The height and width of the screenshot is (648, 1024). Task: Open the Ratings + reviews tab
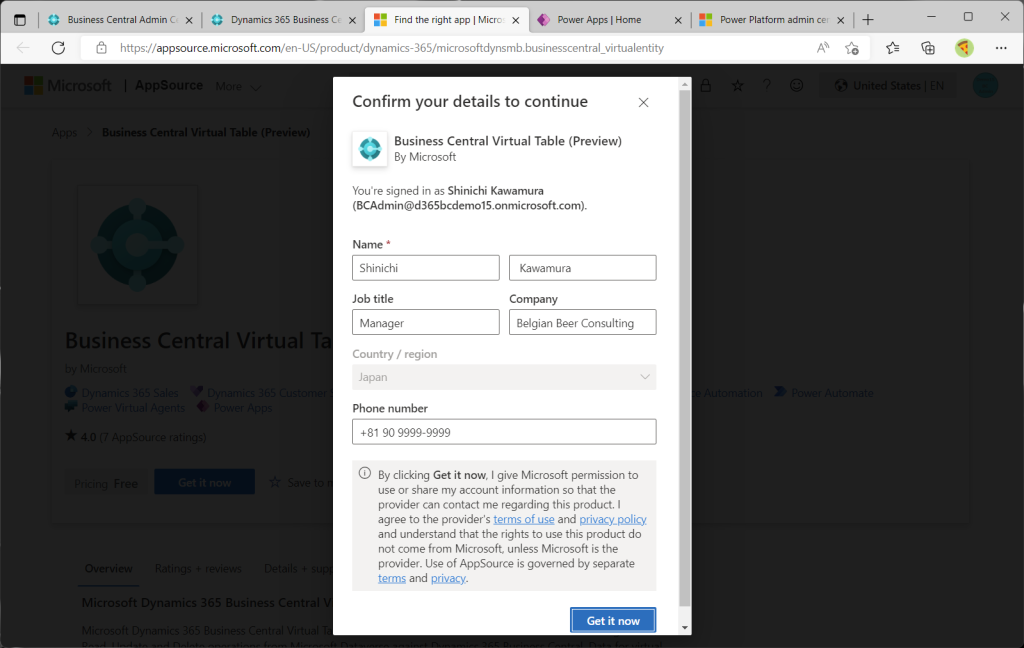click(x=198, y=568)
